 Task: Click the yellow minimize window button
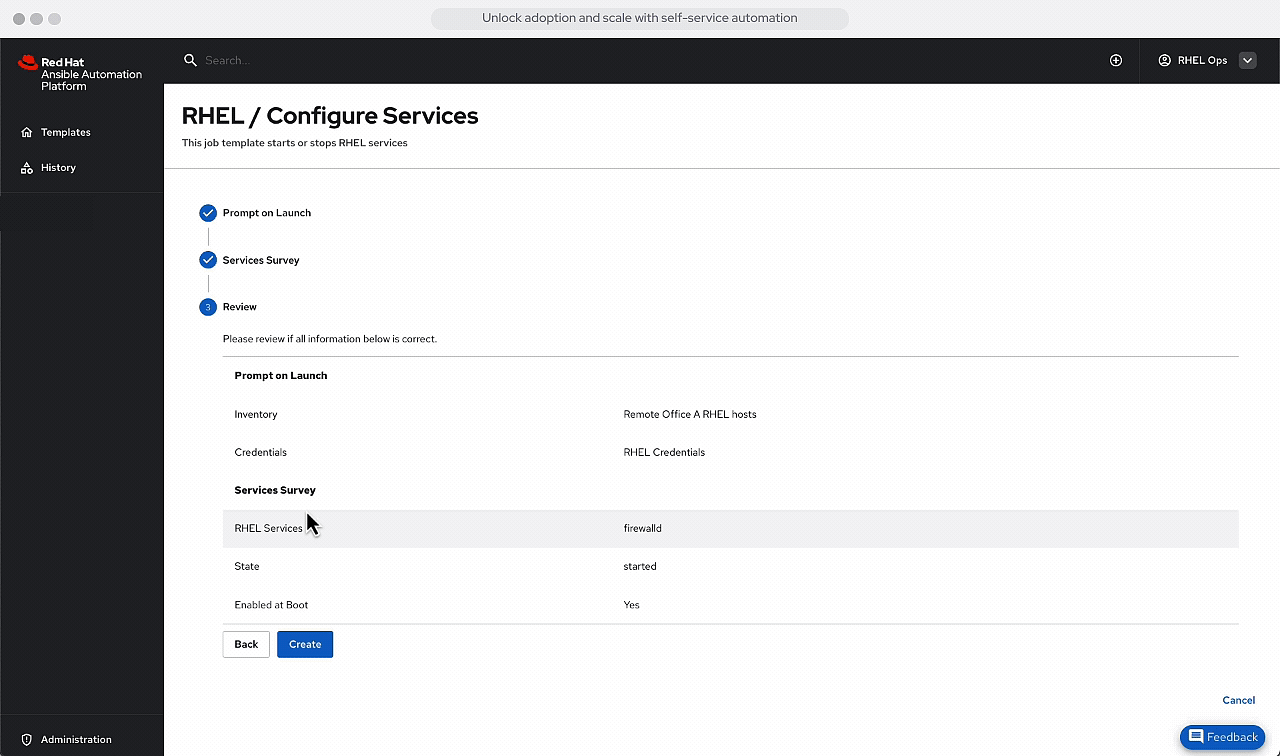37,19
